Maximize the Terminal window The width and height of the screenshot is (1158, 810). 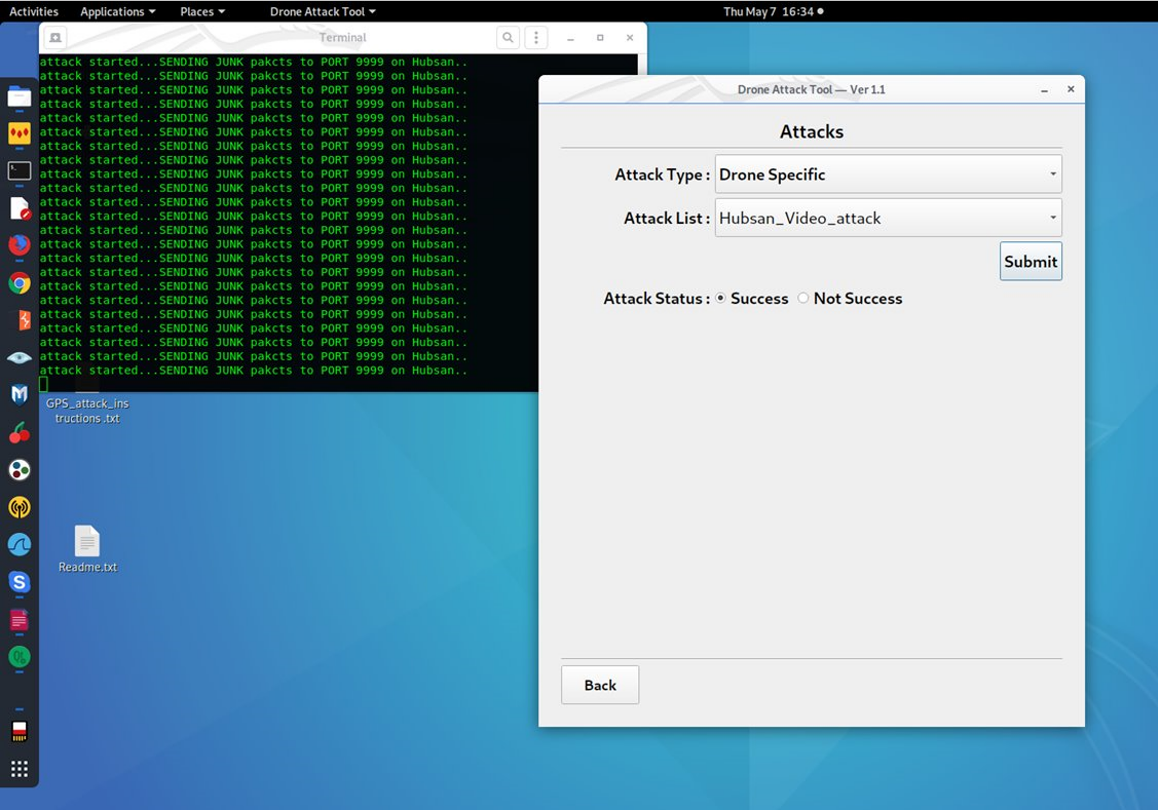600,38
